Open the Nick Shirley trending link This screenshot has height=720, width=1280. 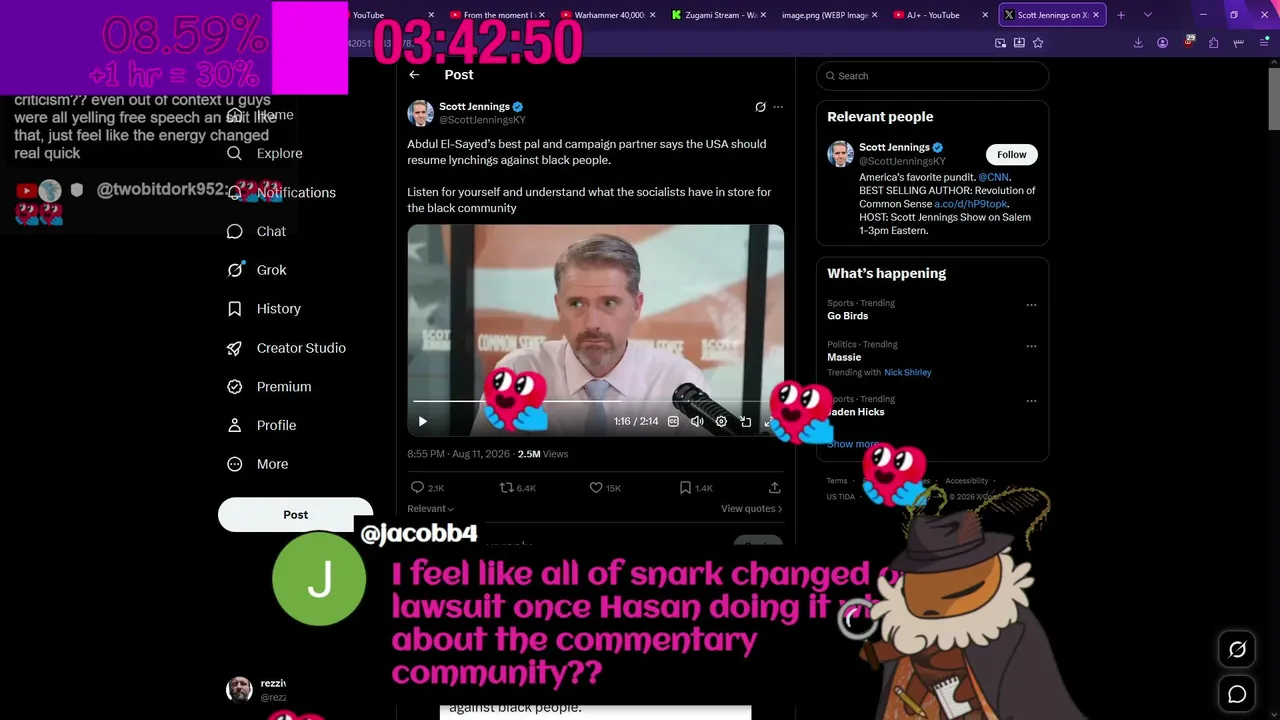point(908,372)
